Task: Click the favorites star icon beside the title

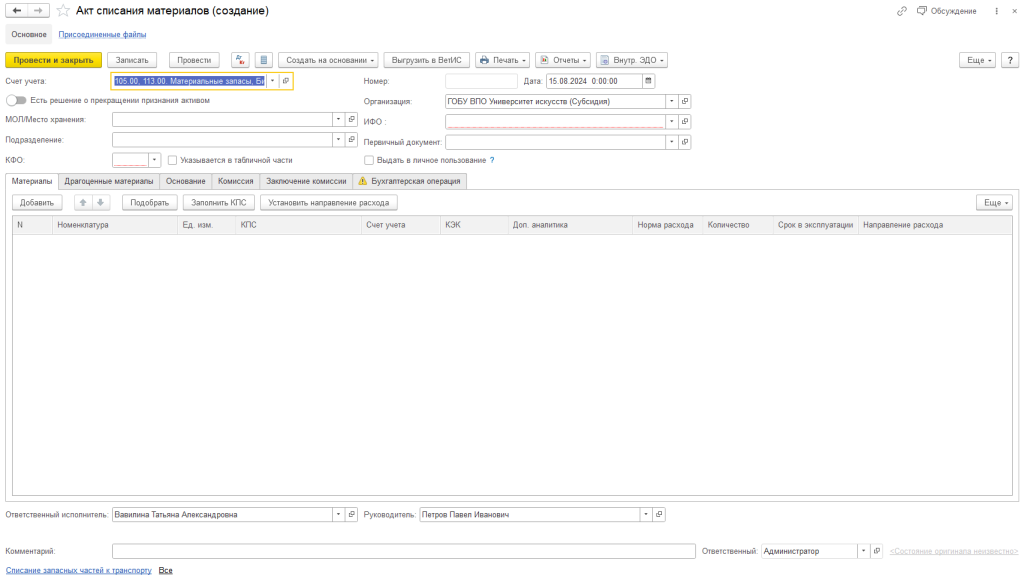Action: click(x=63, y=10)
